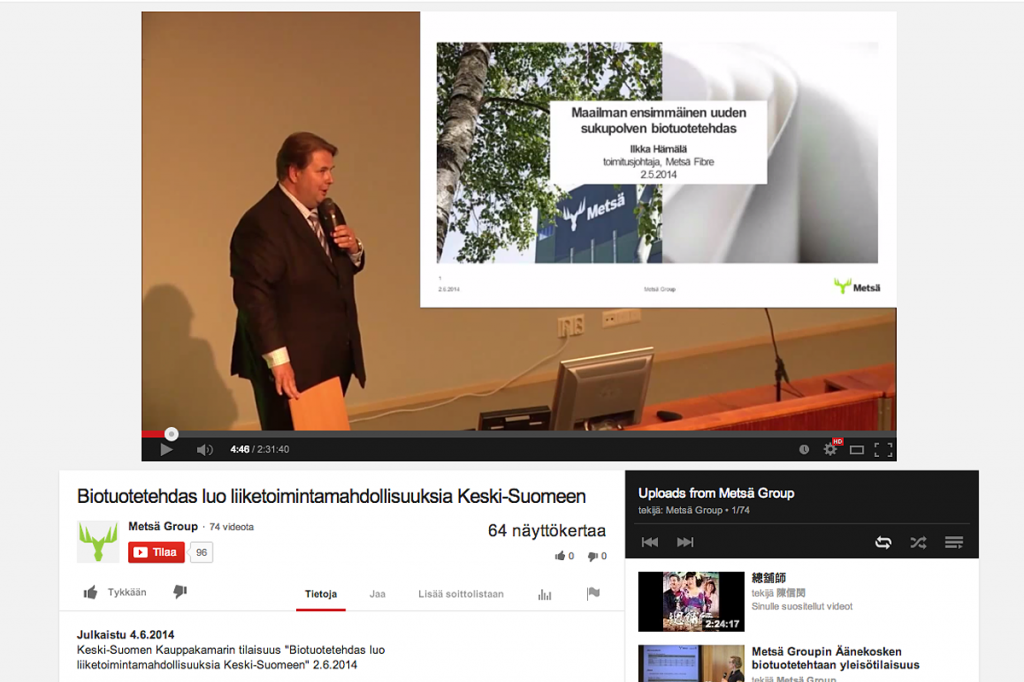Open Uploads from Metsä Group playlist title
1024x682 pixels.
716,493
